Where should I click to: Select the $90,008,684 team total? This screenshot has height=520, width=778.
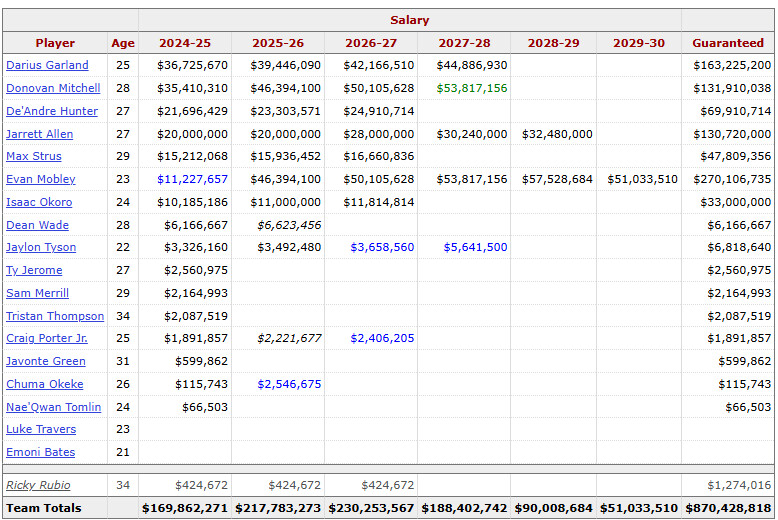click(x=553, y=508)
